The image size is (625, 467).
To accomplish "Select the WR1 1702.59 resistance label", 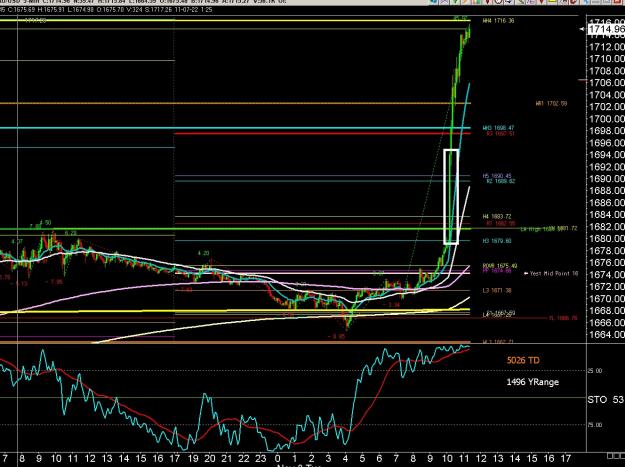I will tap(551, 104).
